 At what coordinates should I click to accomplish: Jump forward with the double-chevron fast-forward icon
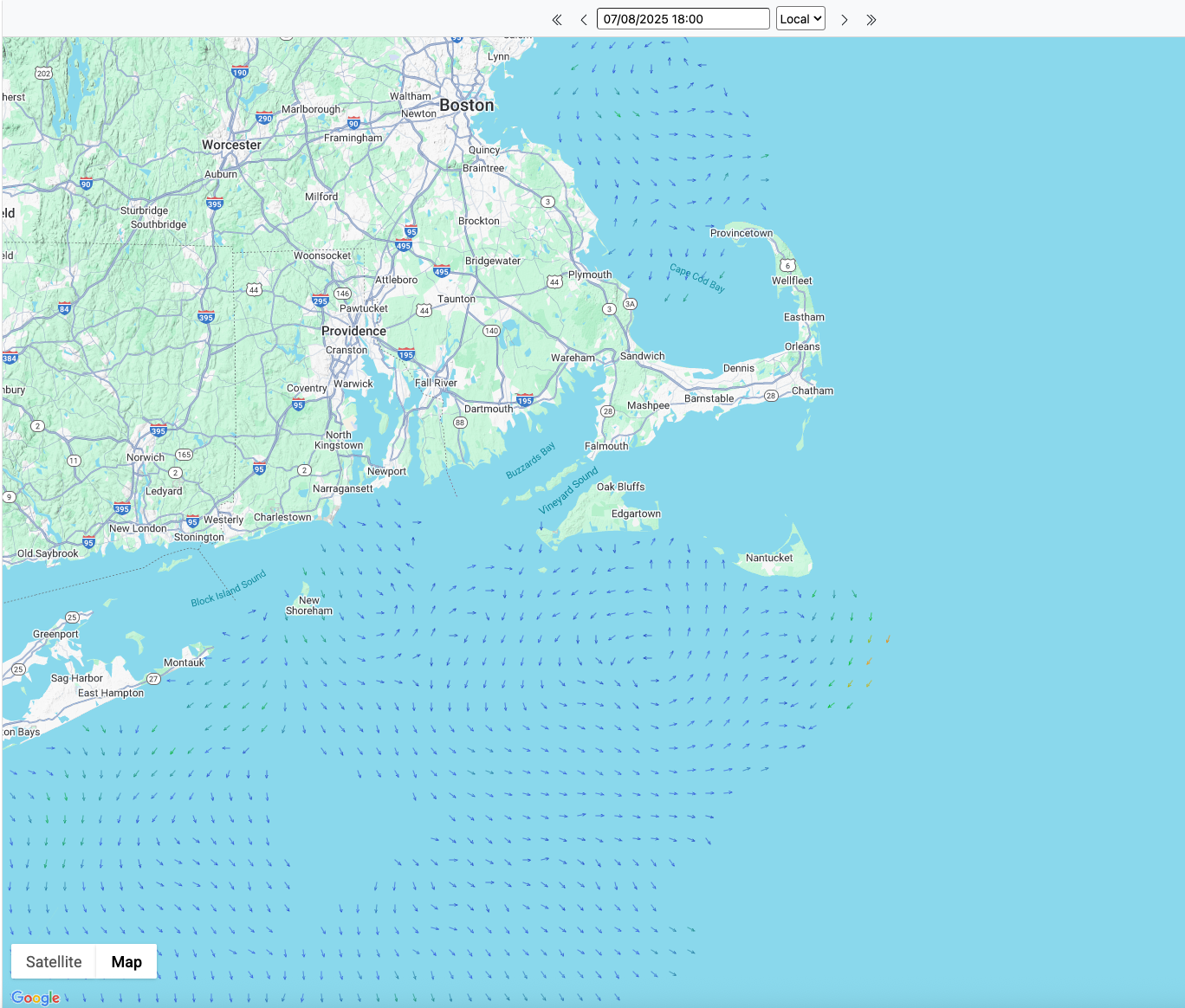pyautogui.click(x=871, y=18)
